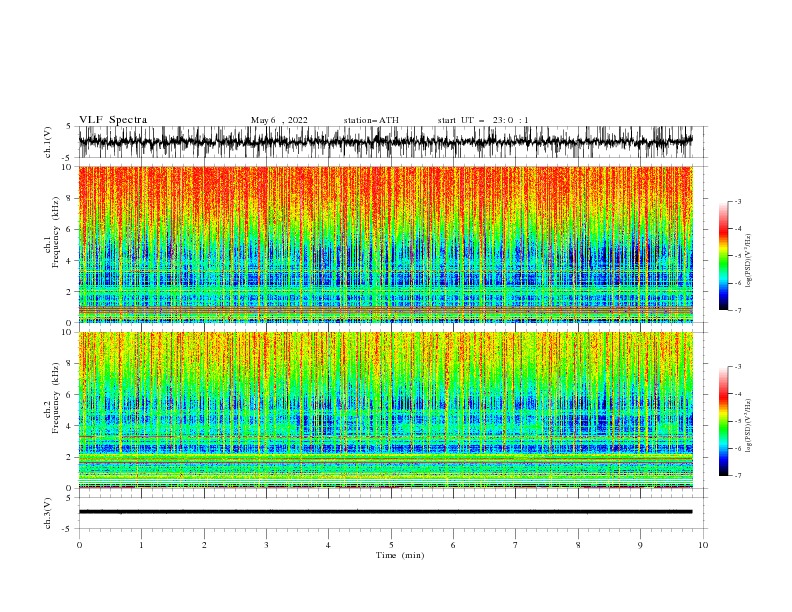The width and height of the screenshot is (792, 612).
Task: Click the 'Time (min)' axis label
Action: coord(400,555)
